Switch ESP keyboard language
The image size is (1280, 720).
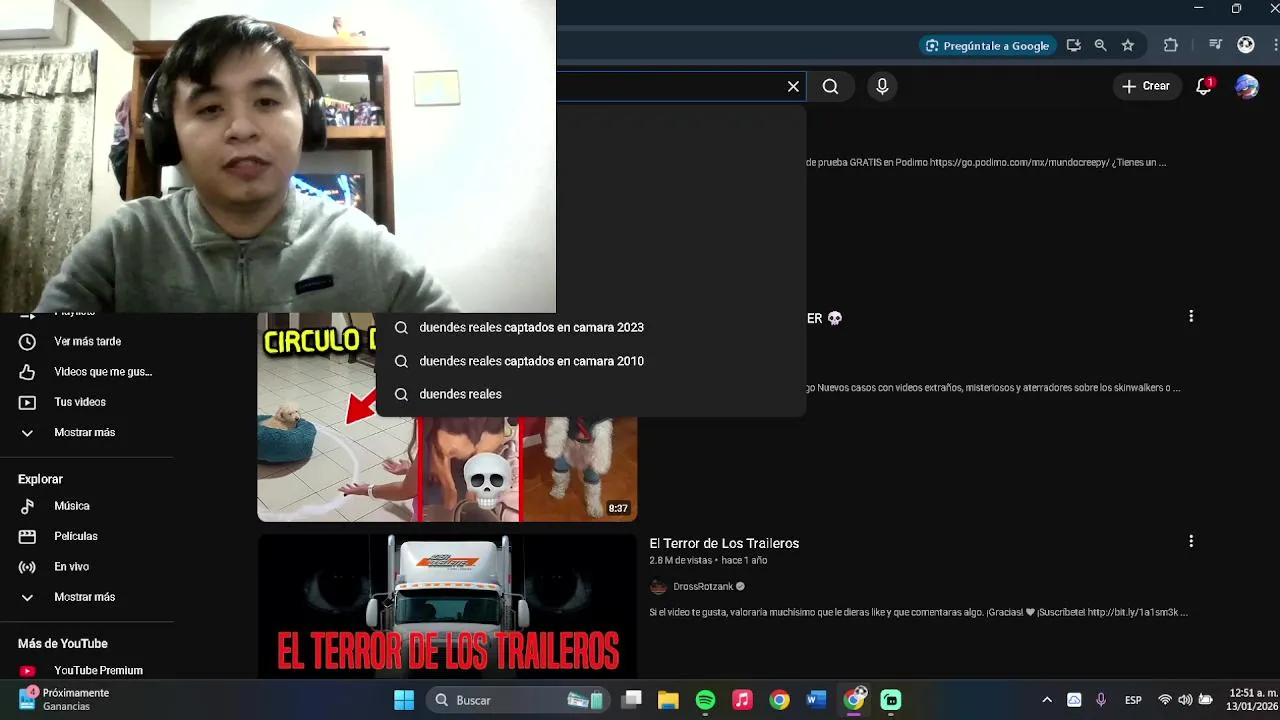[x=1133, y=700]
